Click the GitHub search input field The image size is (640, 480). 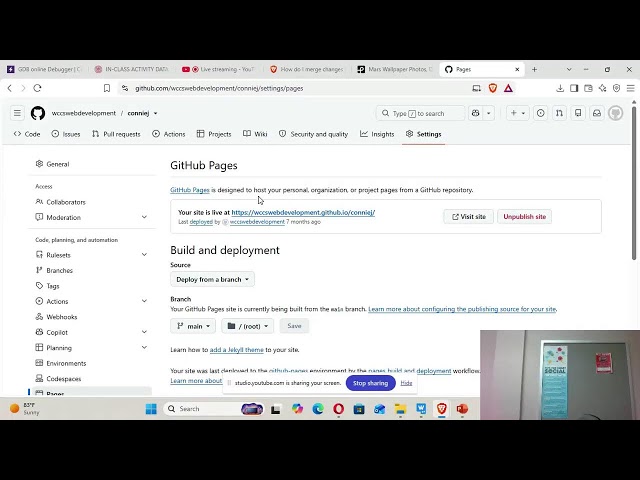420,113
